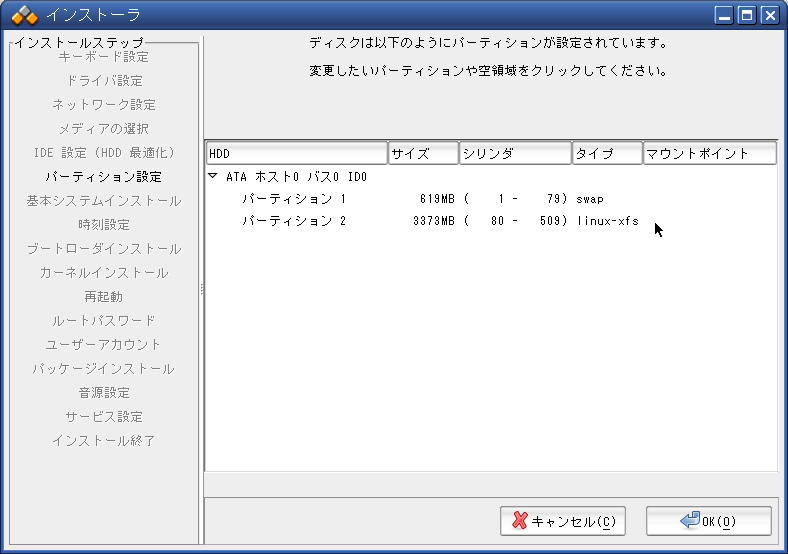Screen dimensions: 788x554
Task: Click the installer logo icon in title bar
Action: pyautogui.click(x=24, y=15)
